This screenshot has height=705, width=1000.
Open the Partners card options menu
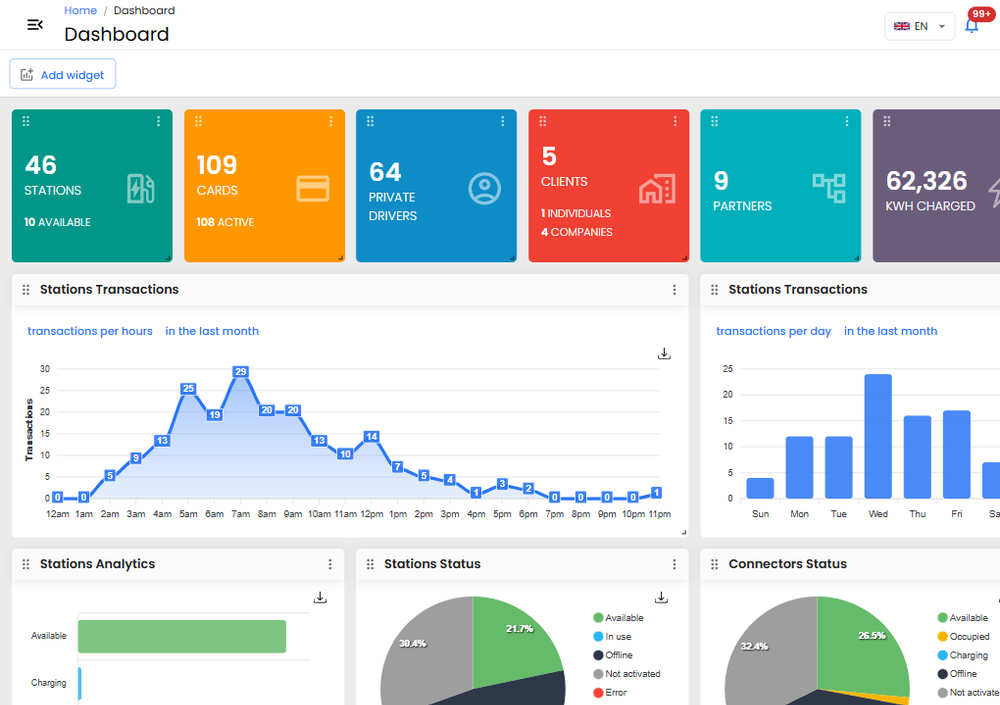coord(847,121)
